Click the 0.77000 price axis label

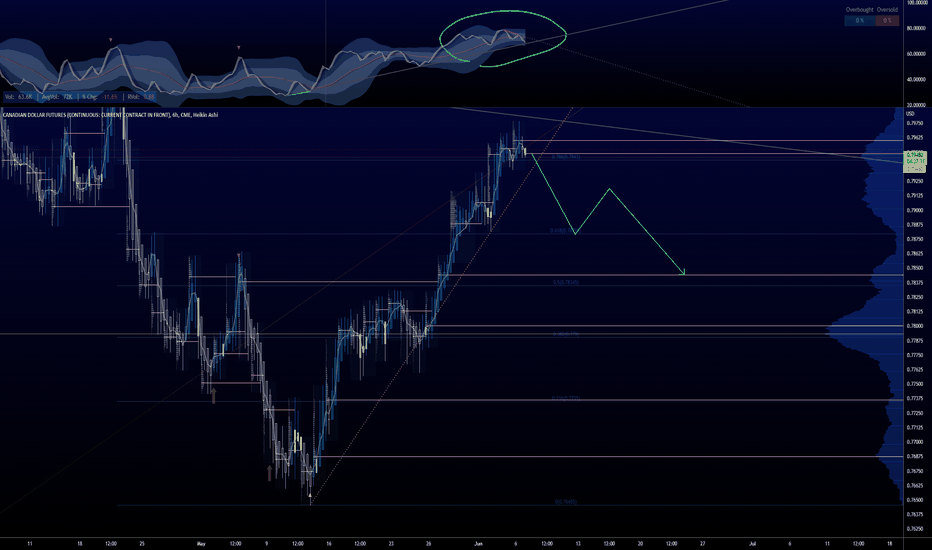point(915,442)
